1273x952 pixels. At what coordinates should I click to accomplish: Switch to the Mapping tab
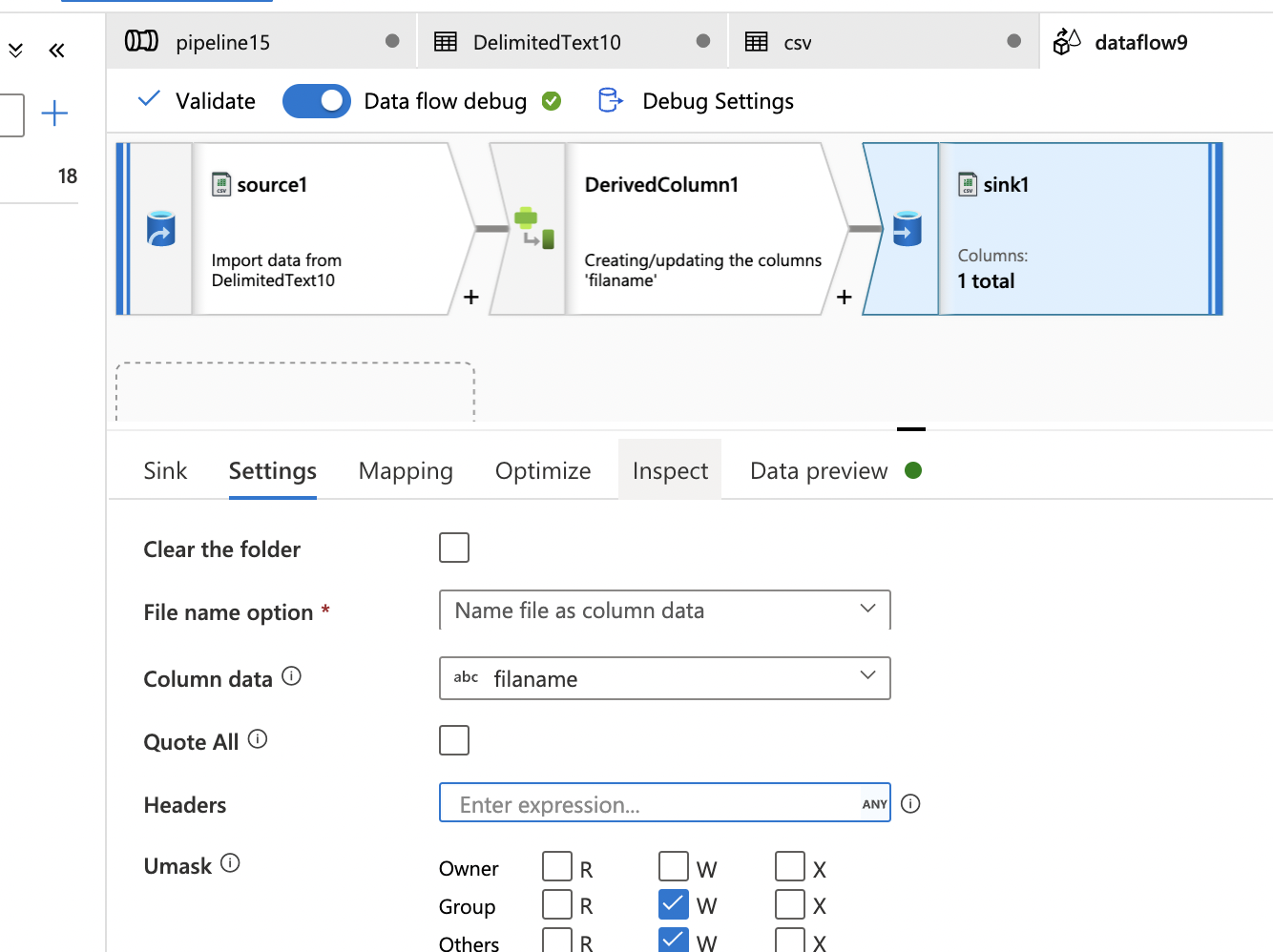406,470
